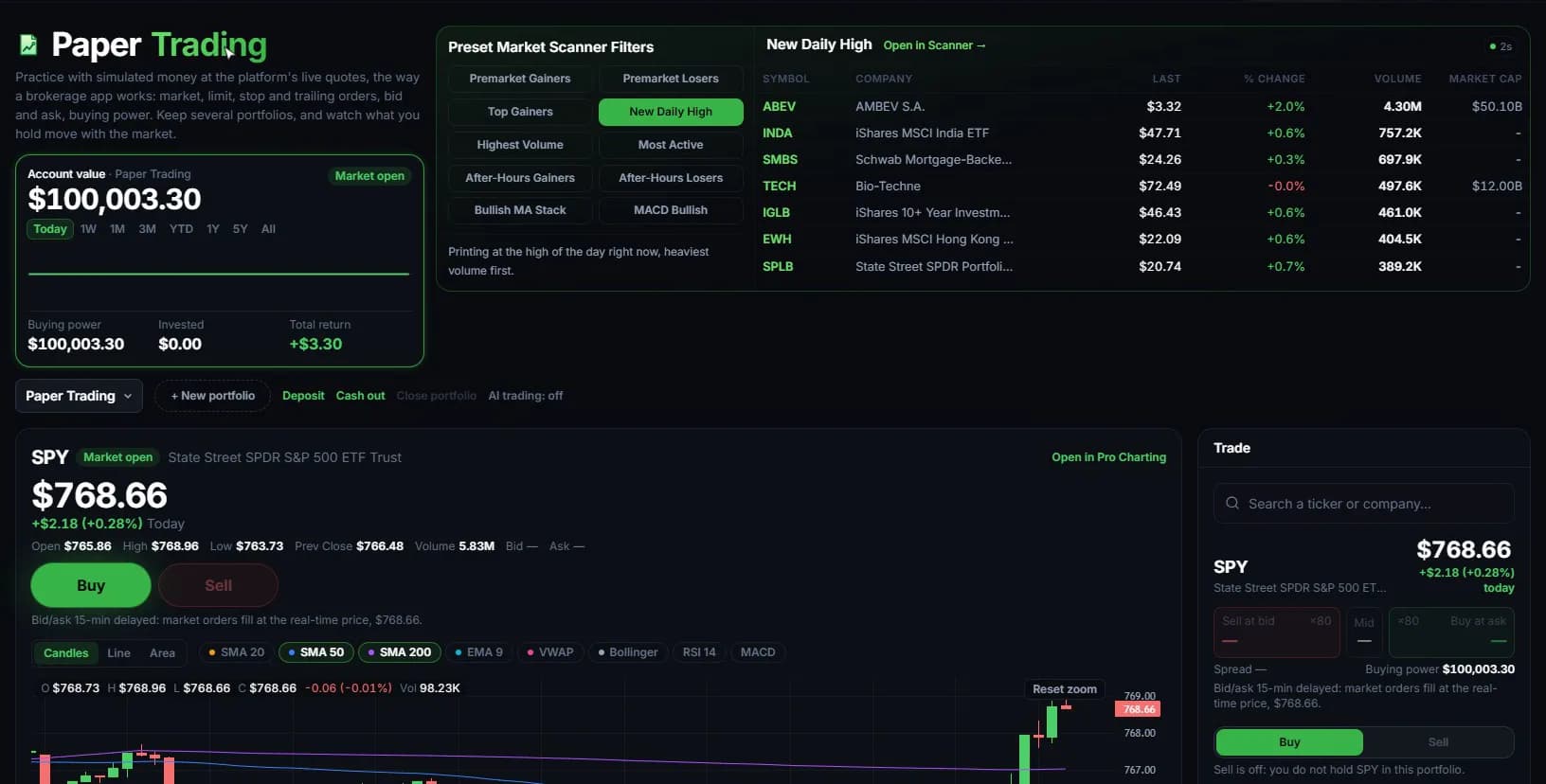Select the After-Hours Gainers filter
1546x784 pixels.
pos(520,178)
